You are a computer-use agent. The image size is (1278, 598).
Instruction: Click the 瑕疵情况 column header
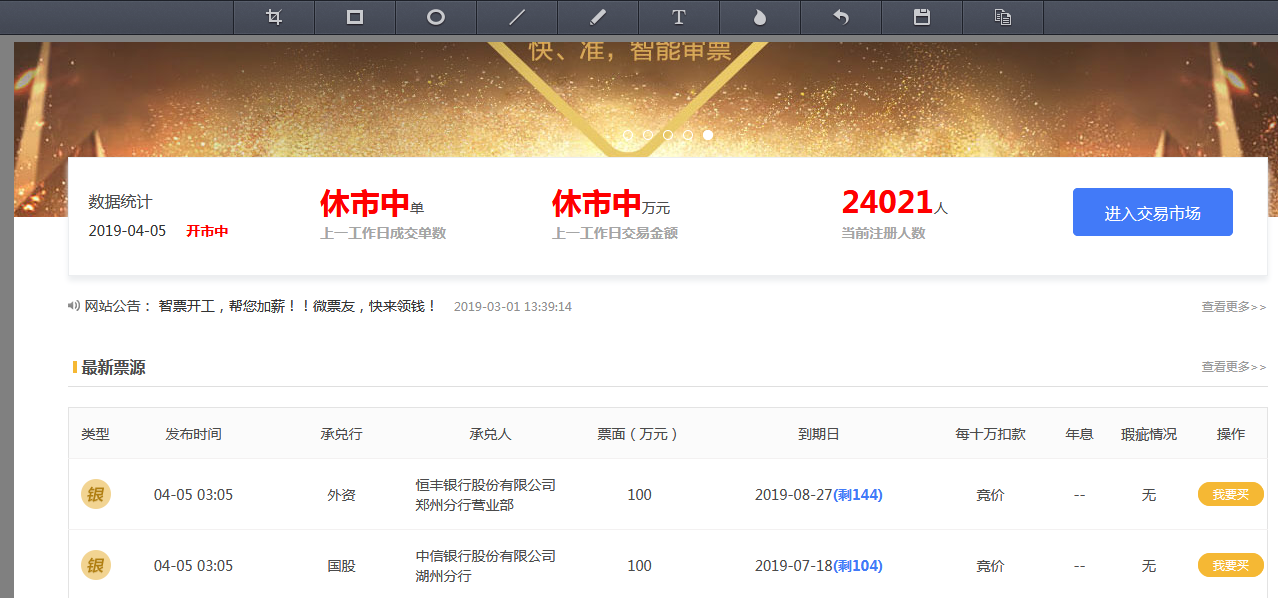click(1149, 434)
